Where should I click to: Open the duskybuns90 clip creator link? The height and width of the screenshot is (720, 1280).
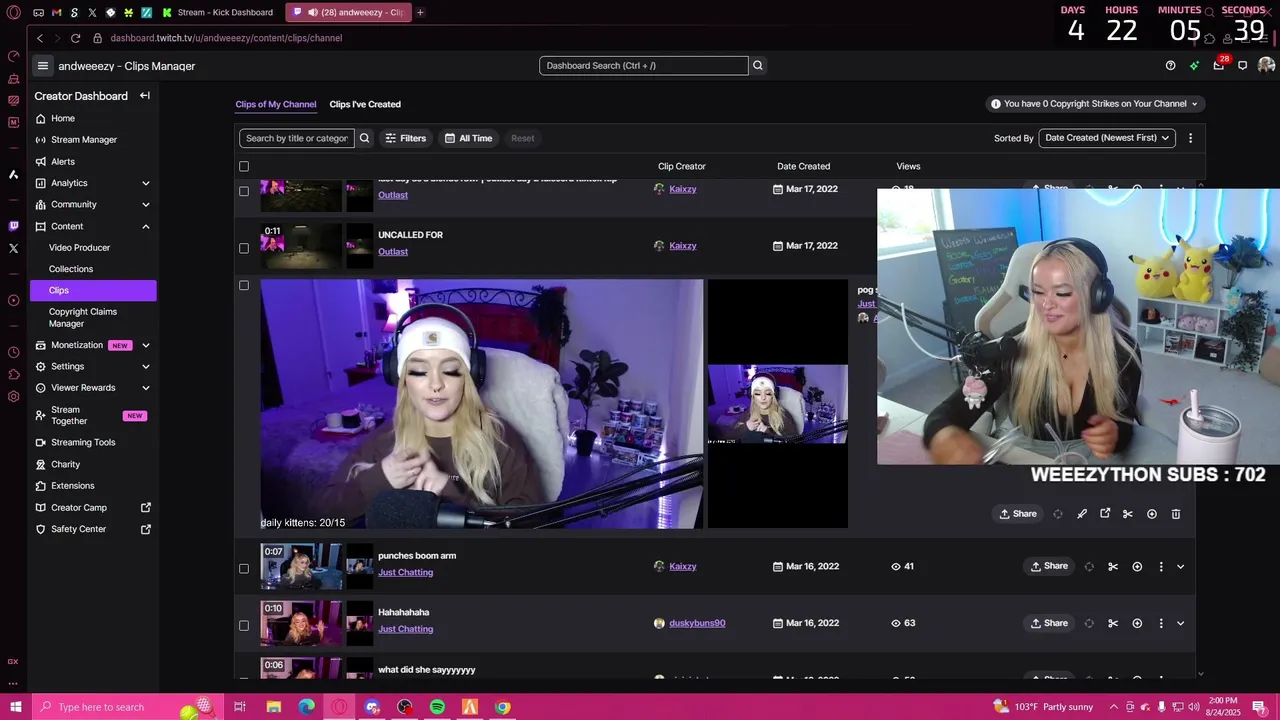coord(697,623)
